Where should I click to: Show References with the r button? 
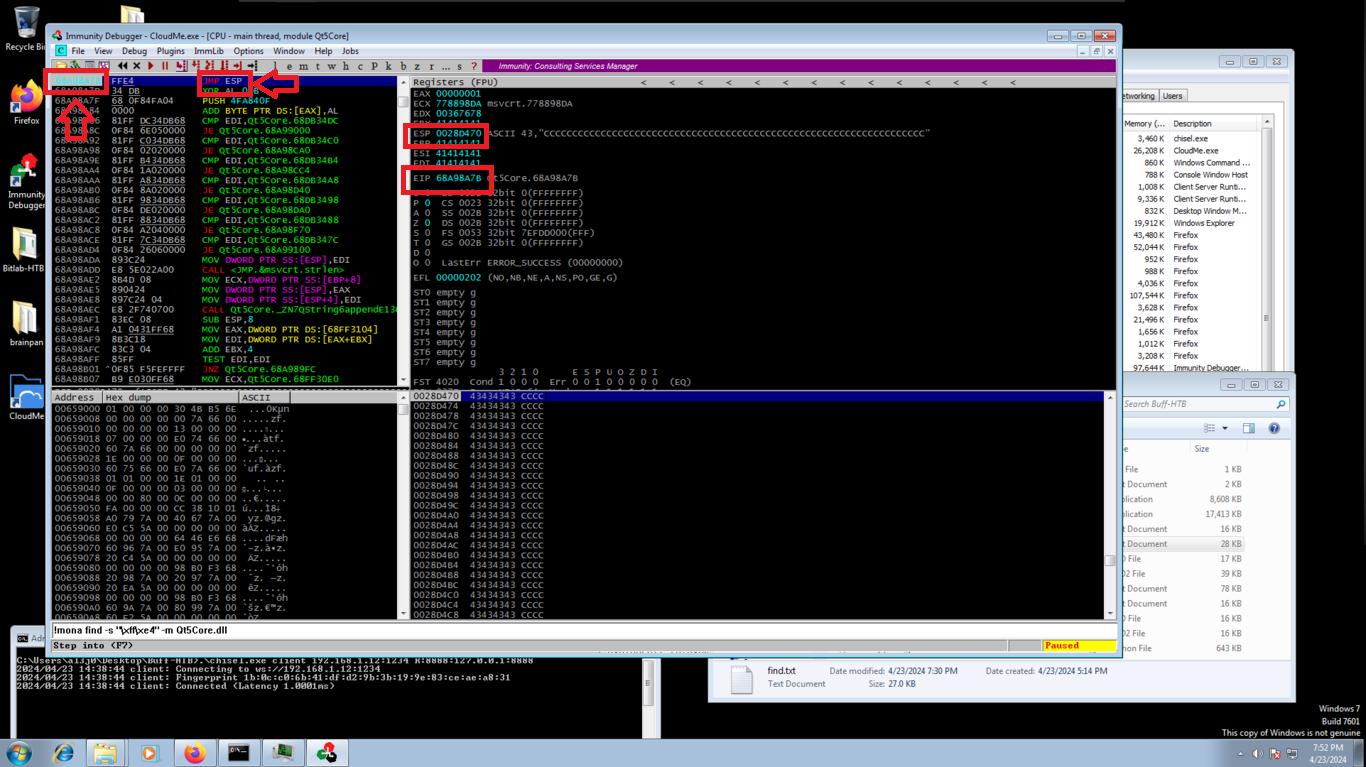coord(431,66)
